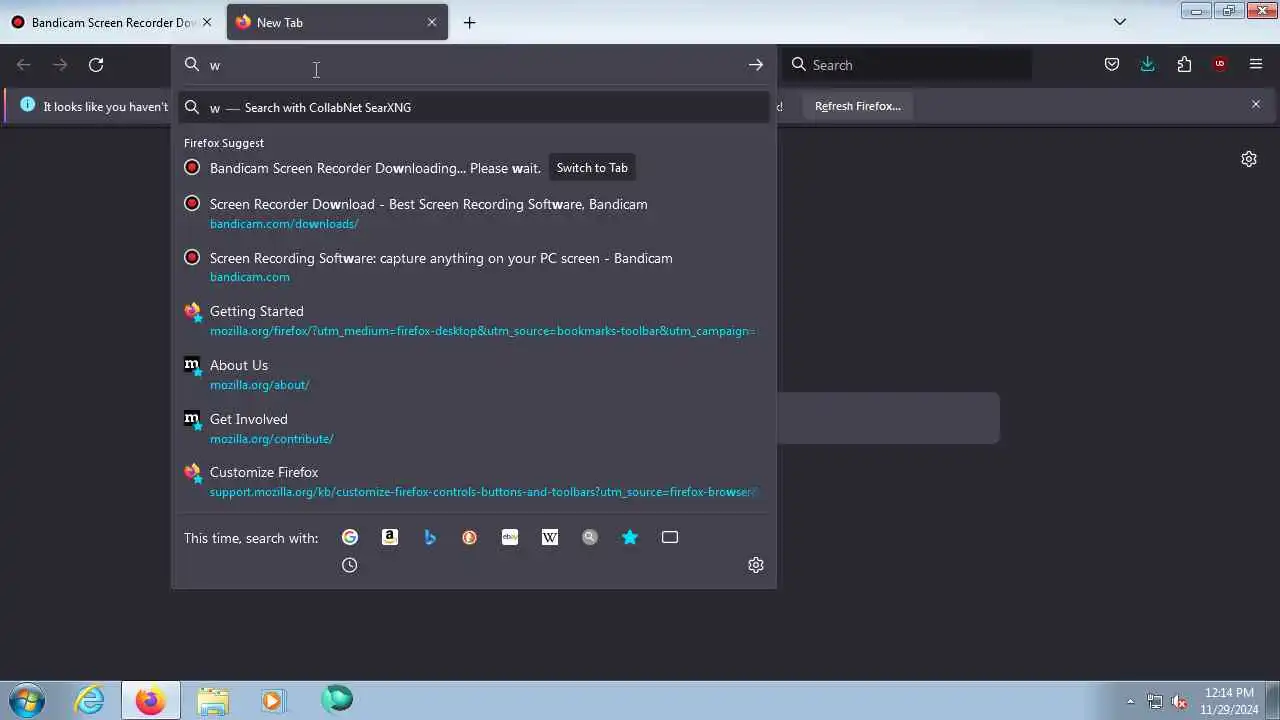Dismiss the notification bar
This screenshot has width=1280, height=720.
[x=1256, y=104]
